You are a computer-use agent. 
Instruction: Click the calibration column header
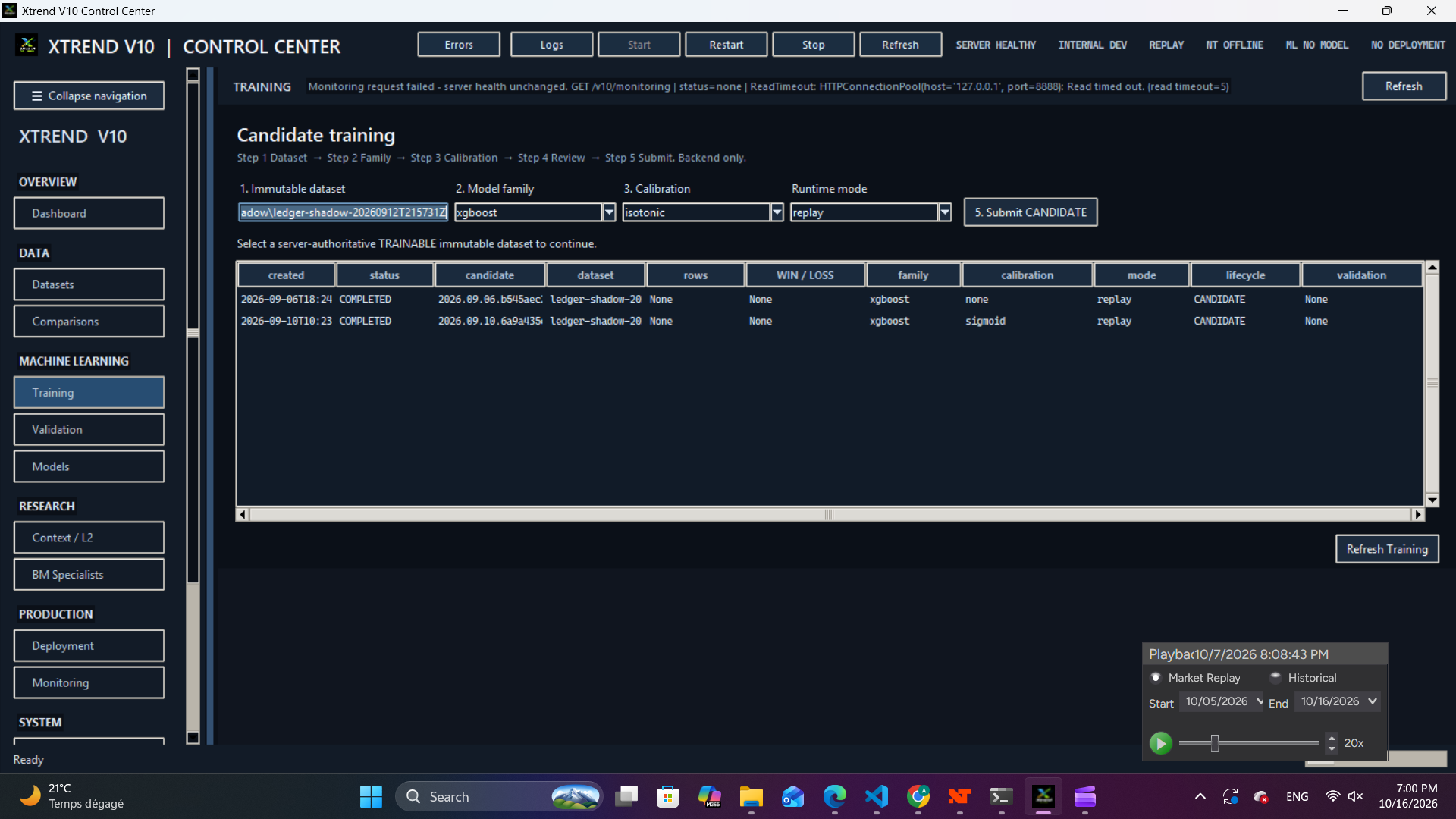tap(1027, 275)
